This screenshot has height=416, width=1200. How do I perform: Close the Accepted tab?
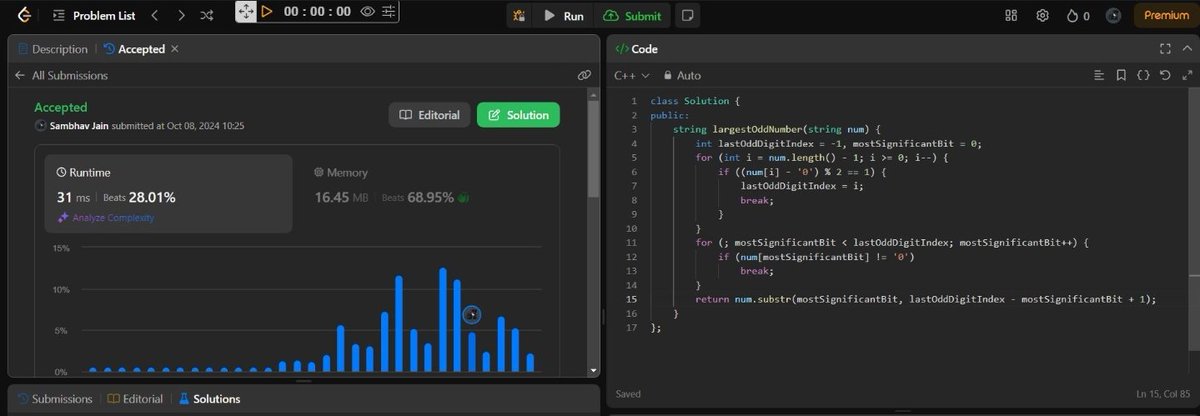click(x=175, y=48)
